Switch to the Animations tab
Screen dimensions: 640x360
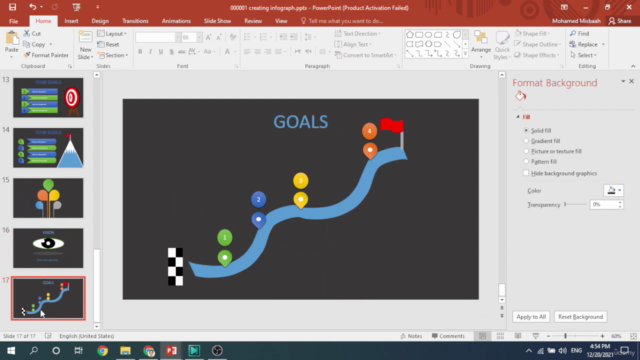click(176, 21)
